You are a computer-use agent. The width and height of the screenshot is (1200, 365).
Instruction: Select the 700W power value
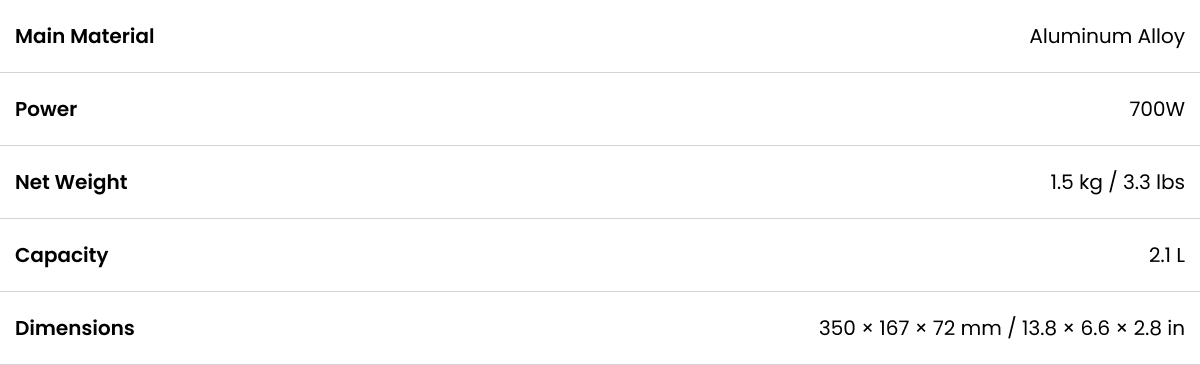pyautogui.click(x=1157, y=109)
